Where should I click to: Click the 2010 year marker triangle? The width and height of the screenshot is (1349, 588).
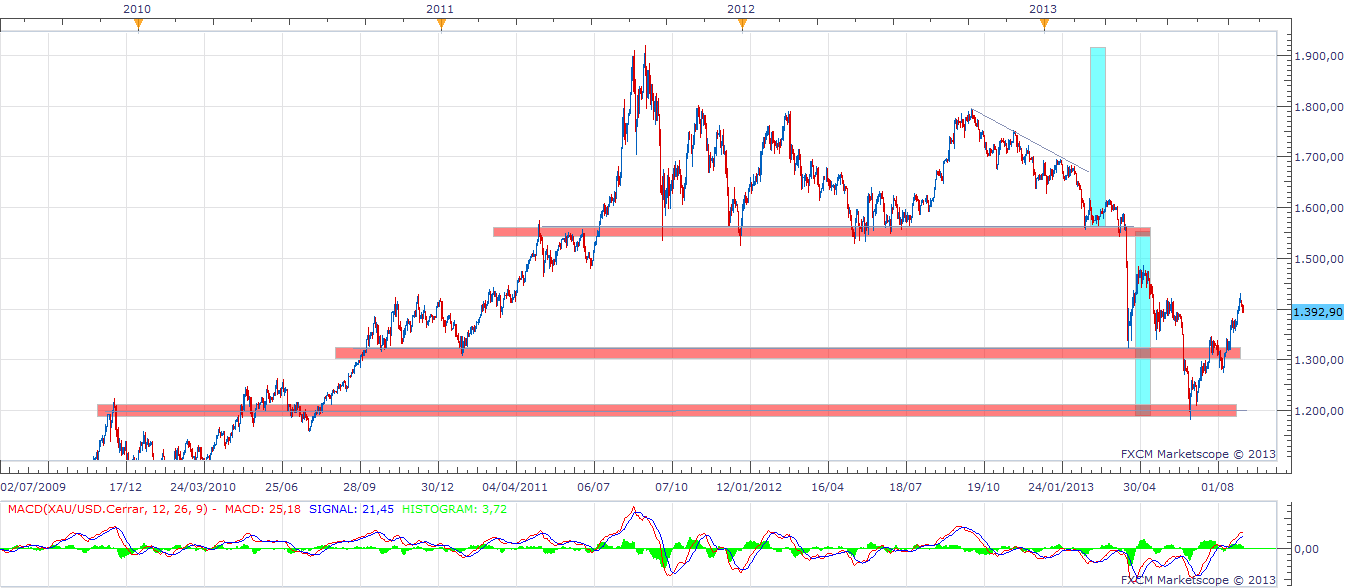138,25
